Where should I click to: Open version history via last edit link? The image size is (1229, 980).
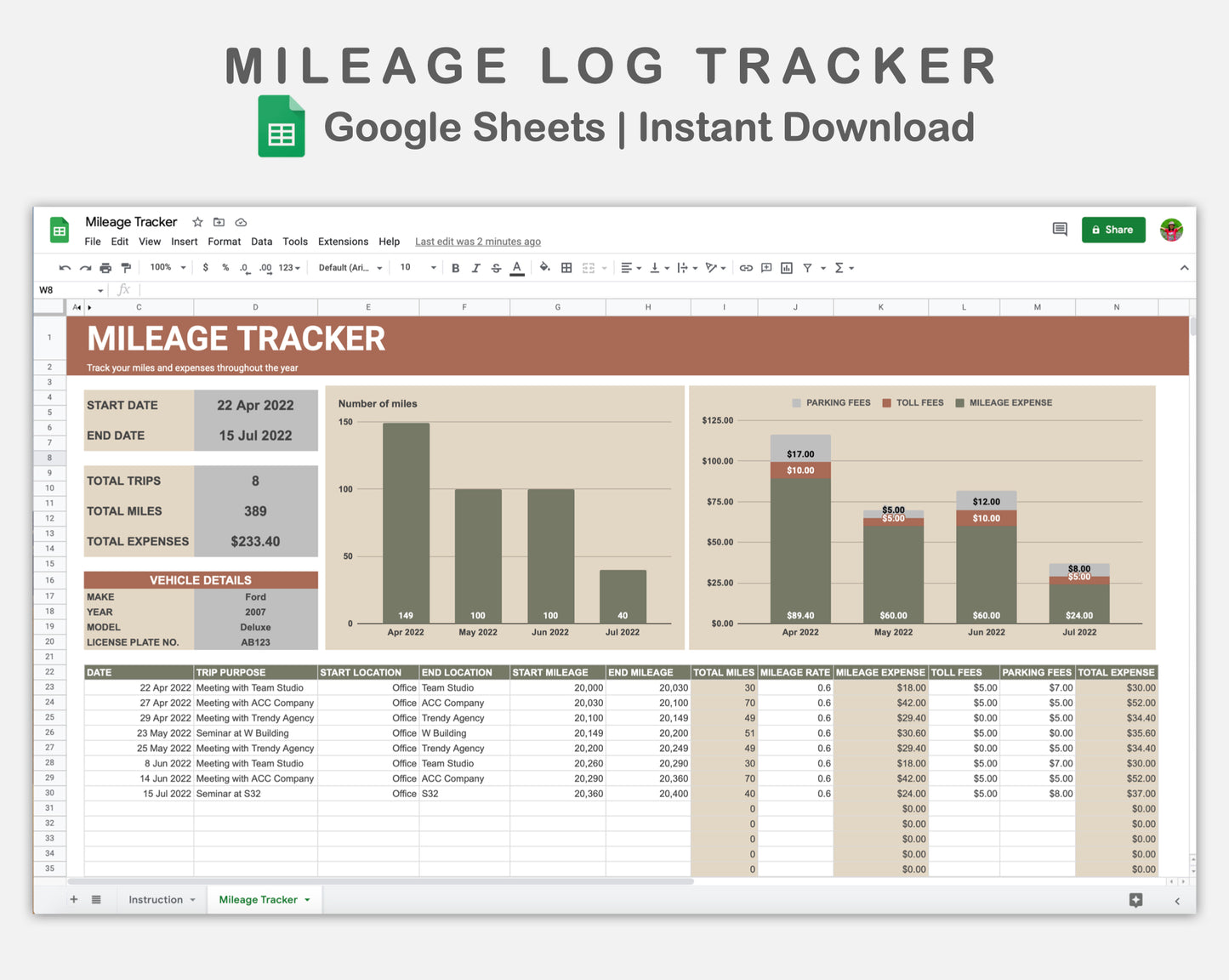(477, 242)
